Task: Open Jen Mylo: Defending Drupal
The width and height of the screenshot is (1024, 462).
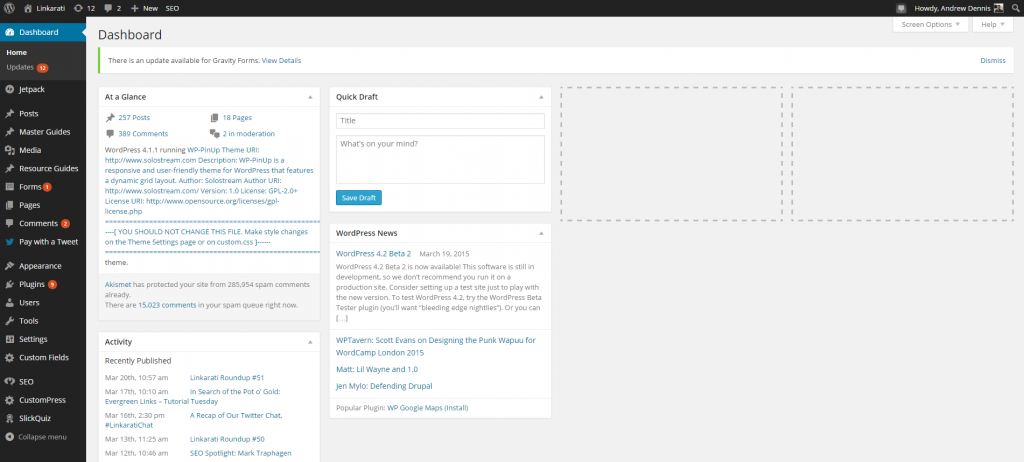Action: click(x=384, y=386)
